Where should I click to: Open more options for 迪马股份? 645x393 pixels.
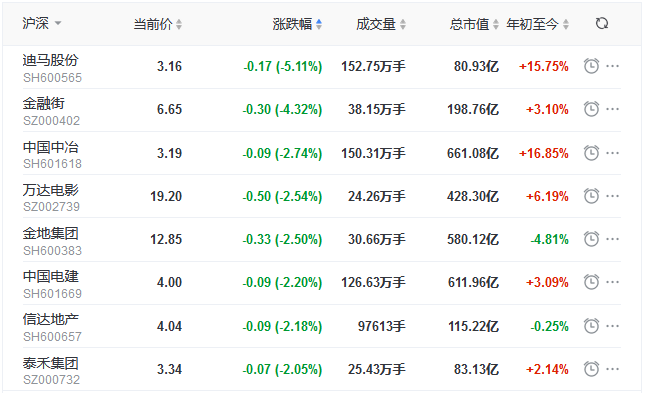pyautogui.click(x=613, y=66)
